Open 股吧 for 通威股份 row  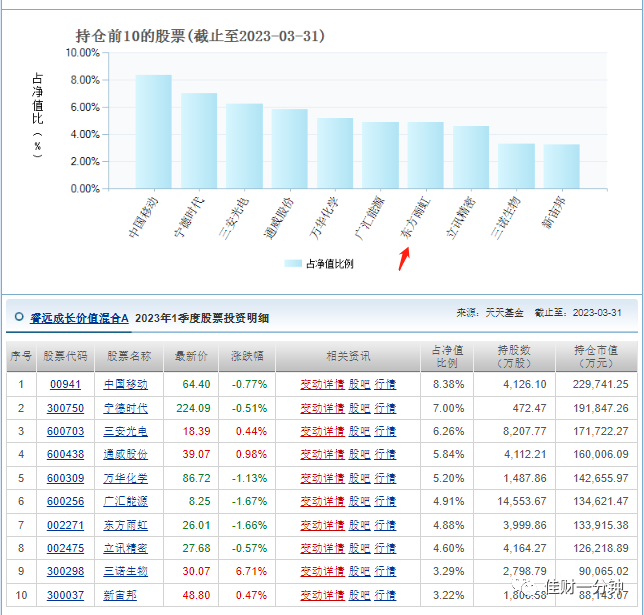359,454
